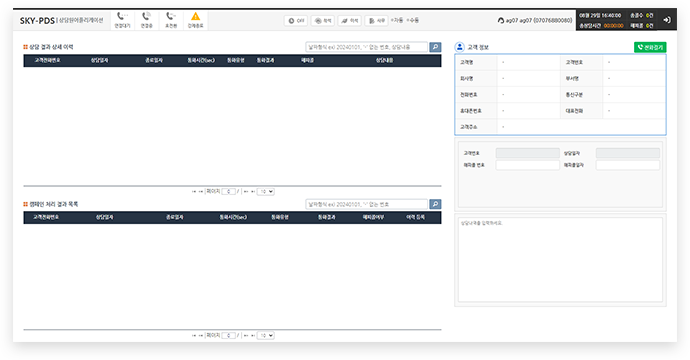The image size is (690, 360).
Task: Select the 자동 (auto) radio option
Action: (x=397, y=20)
